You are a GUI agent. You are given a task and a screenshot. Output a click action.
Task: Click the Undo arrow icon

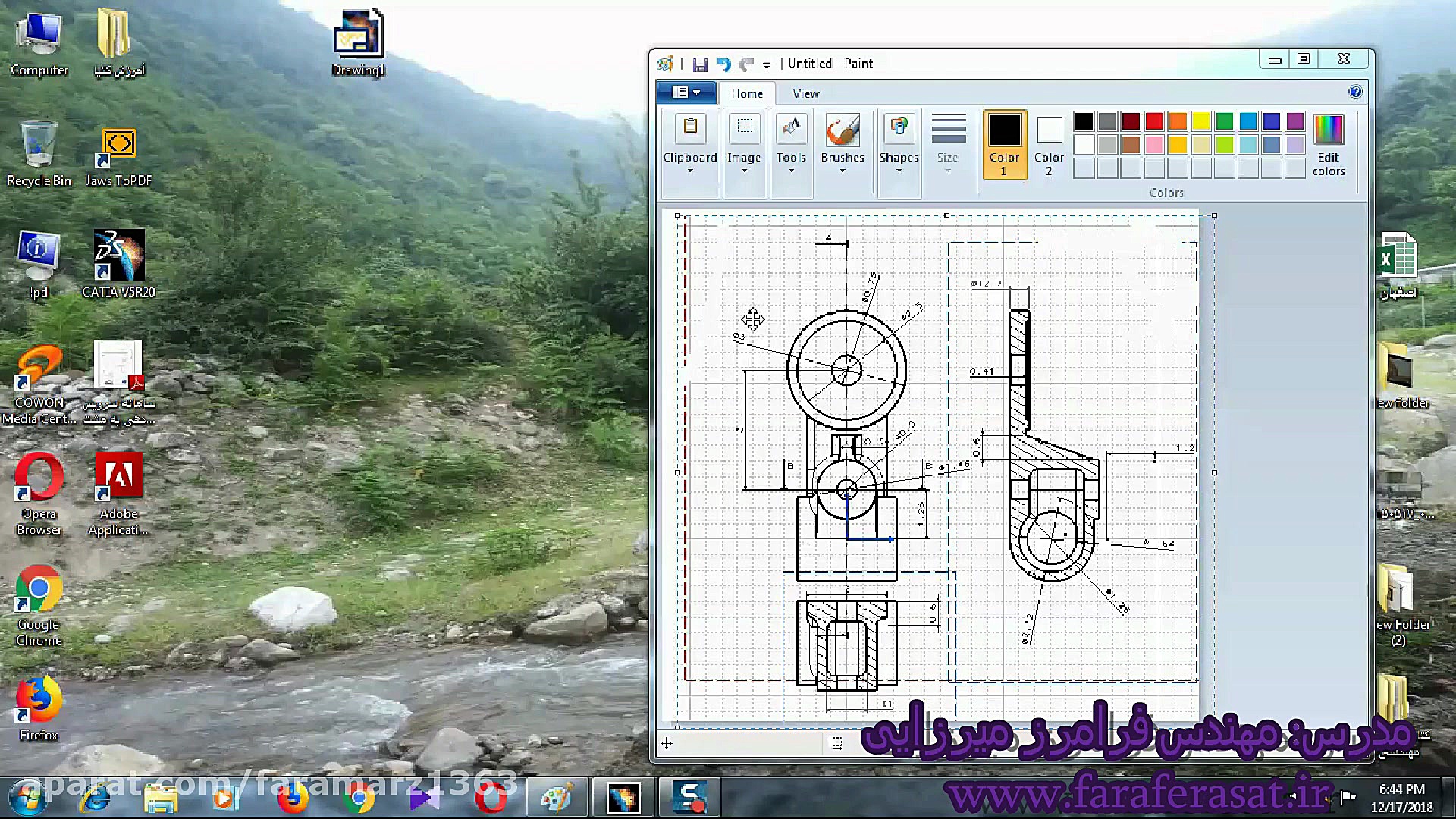(723, 64)
